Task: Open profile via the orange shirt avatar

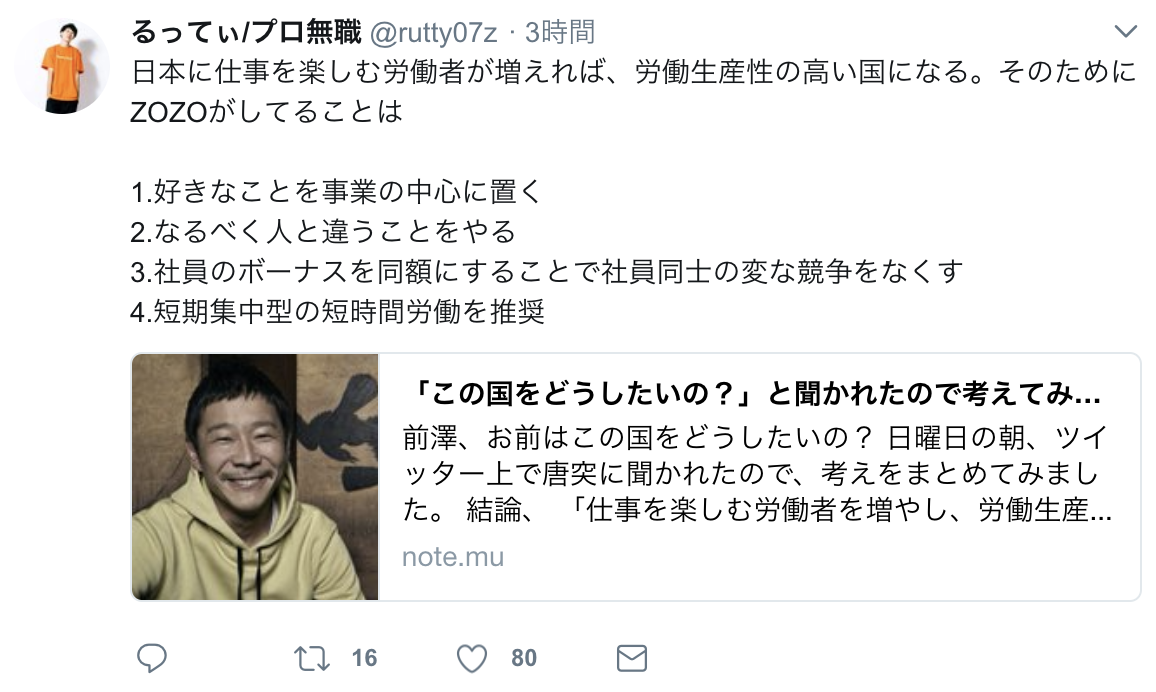Action: click(62, 66)
